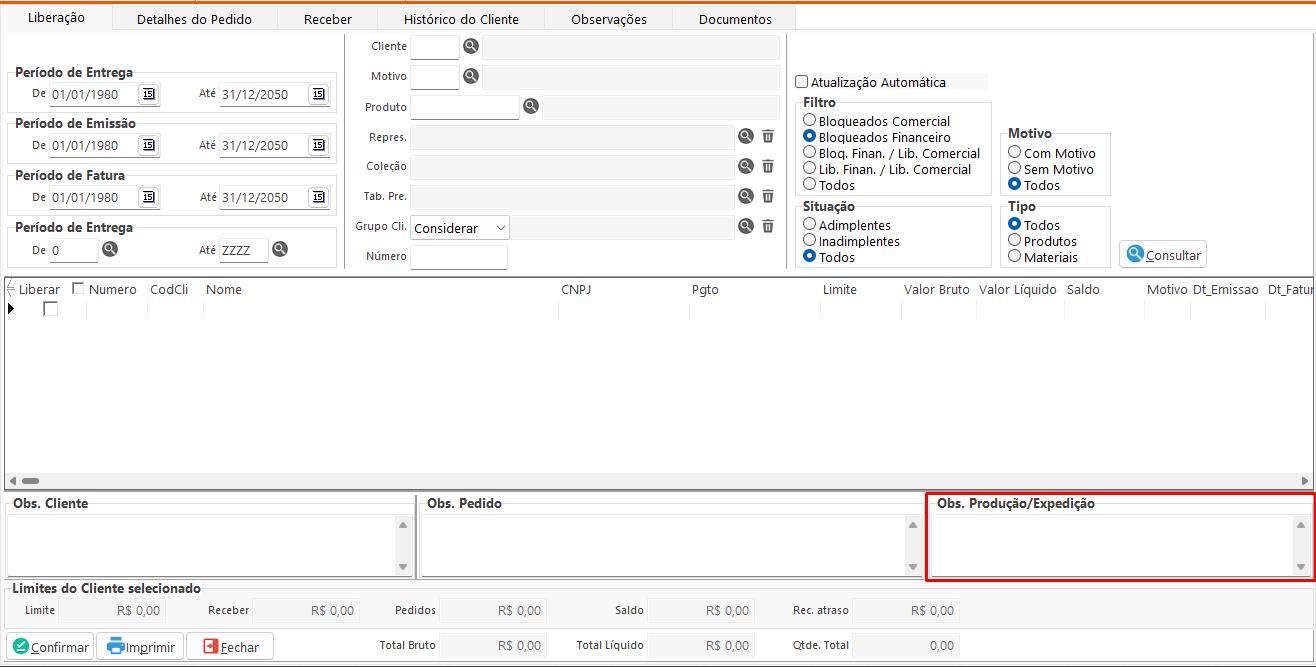Clear the Repres. field with trash icon

click(x=768, y=136)
